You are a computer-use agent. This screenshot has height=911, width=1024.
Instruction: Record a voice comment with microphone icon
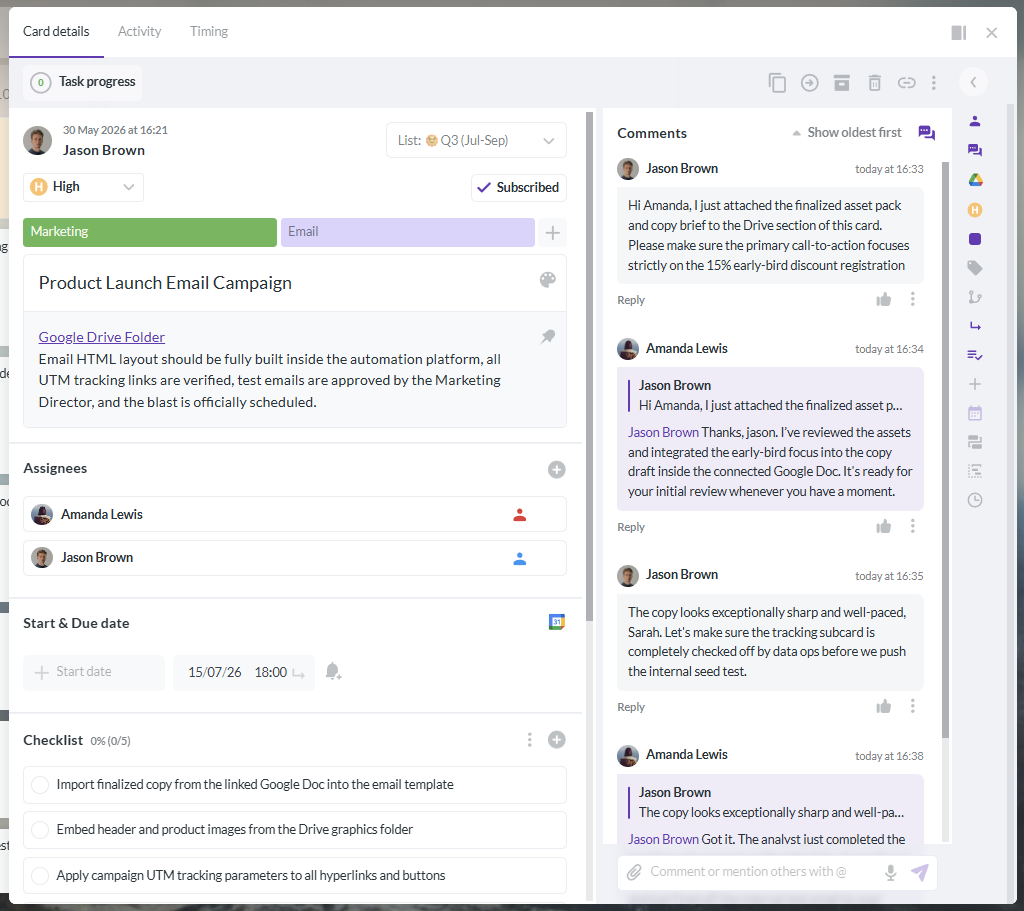coord(890,872)
